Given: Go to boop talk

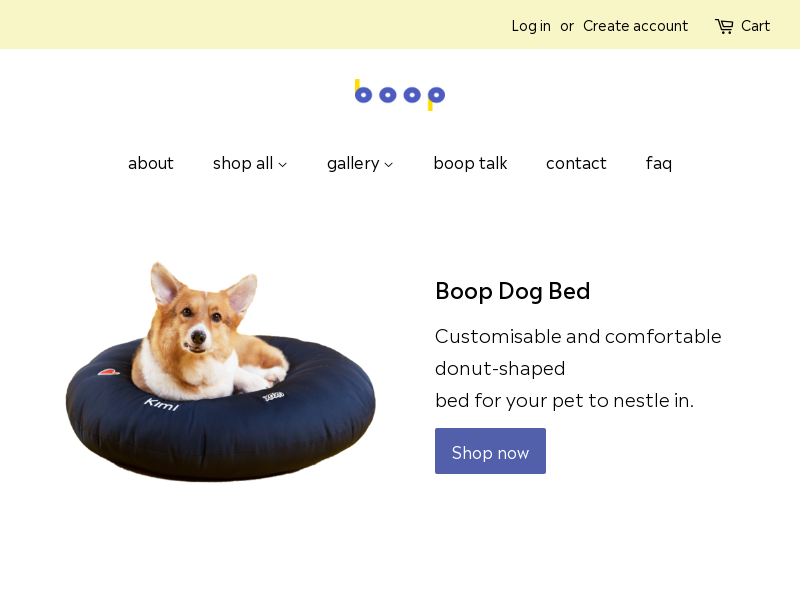Looking at the screenshot, I should click(x=470, y=163).
